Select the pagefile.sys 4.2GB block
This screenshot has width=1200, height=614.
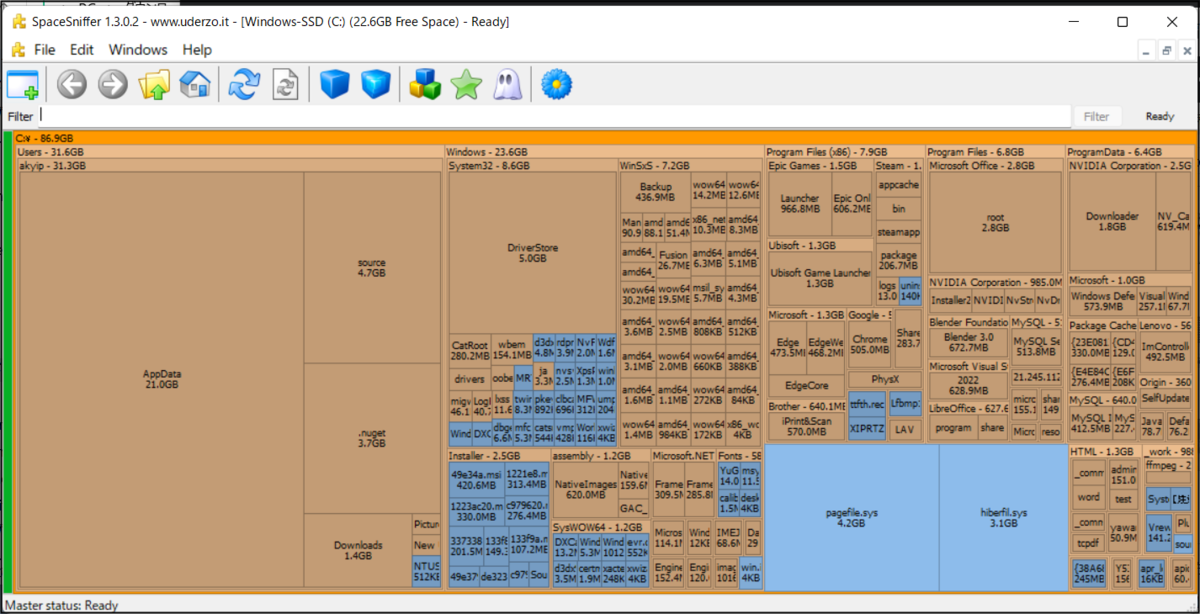click(851, 517)
